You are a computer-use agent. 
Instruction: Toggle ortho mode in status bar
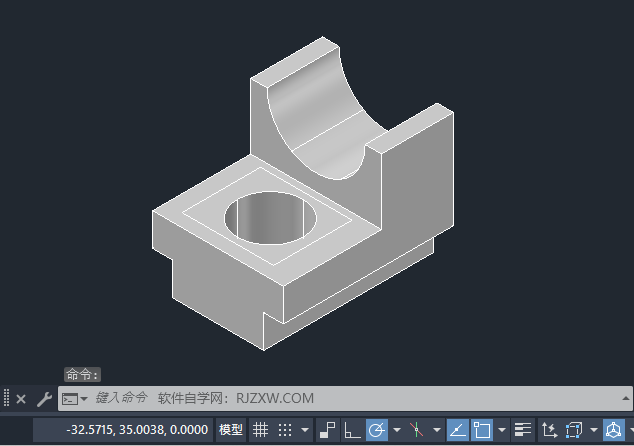pyautogui.click(x=352, y=430)
